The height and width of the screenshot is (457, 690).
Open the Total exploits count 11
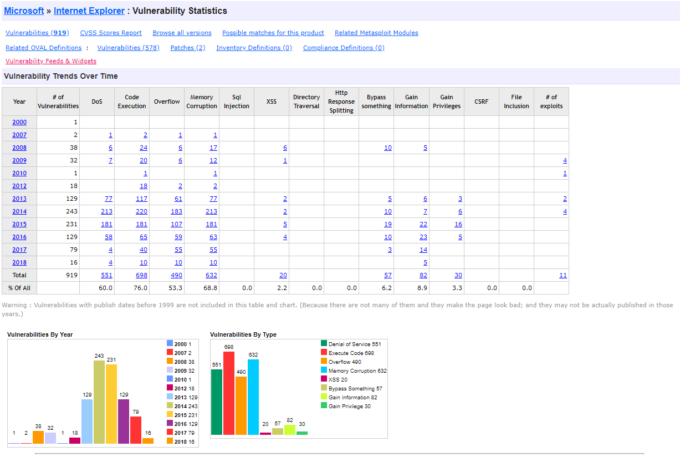tap(563, 275)
